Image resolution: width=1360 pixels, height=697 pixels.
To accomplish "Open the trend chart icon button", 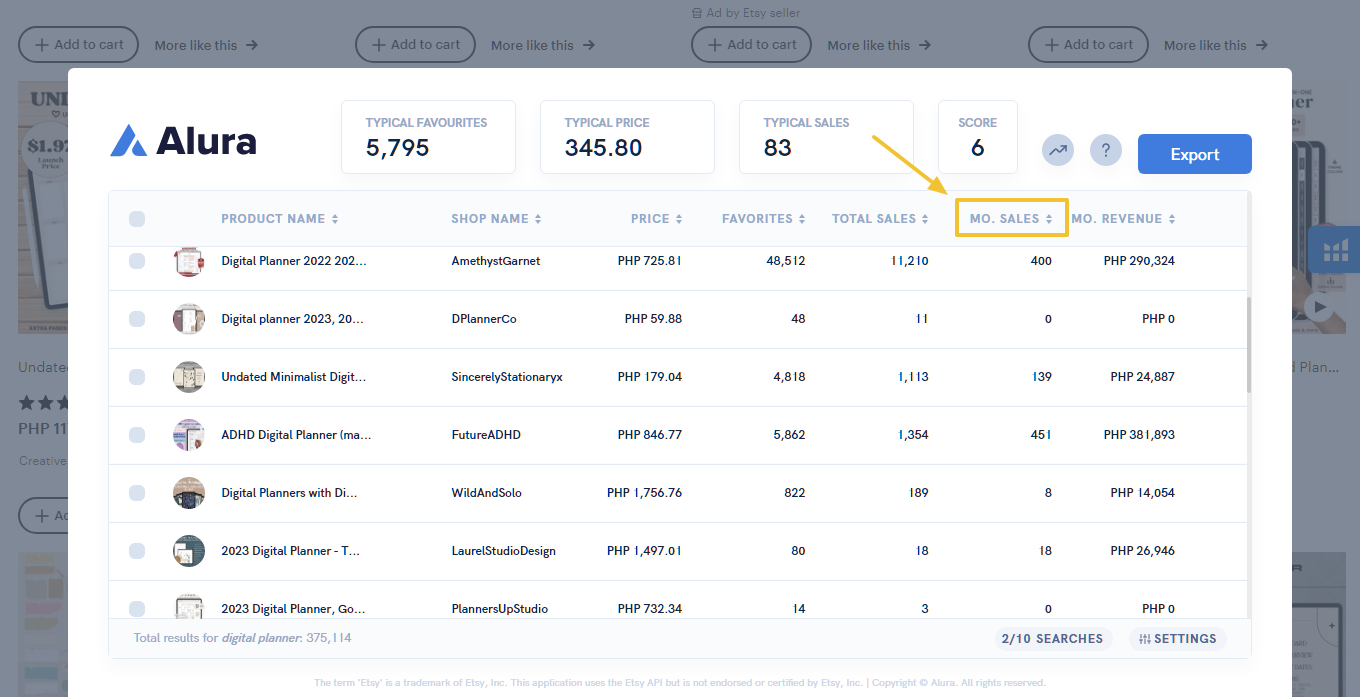I will point(1058,151).
